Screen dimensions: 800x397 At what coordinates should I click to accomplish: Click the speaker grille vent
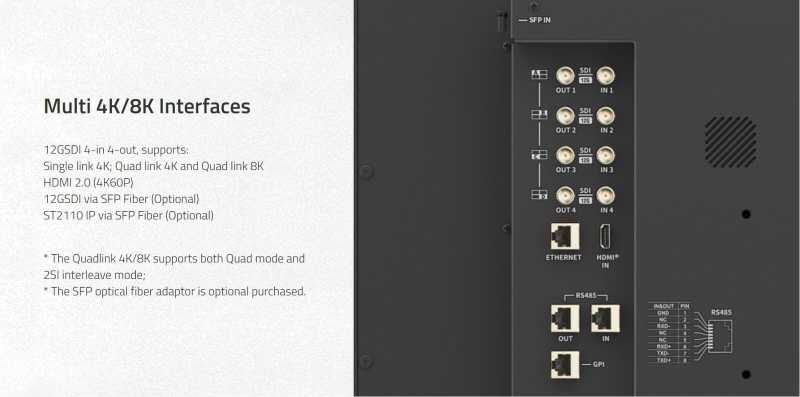[731, 141]
